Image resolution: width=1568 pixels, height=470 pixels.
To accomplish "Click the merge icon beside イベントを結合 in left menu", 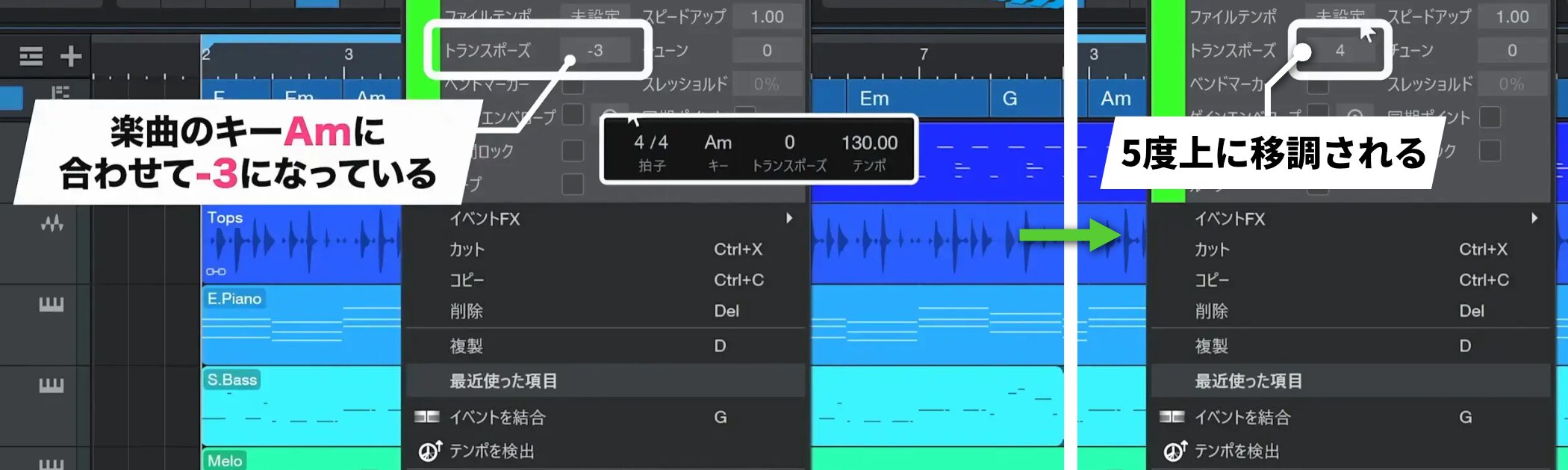I will coord(427,417).
